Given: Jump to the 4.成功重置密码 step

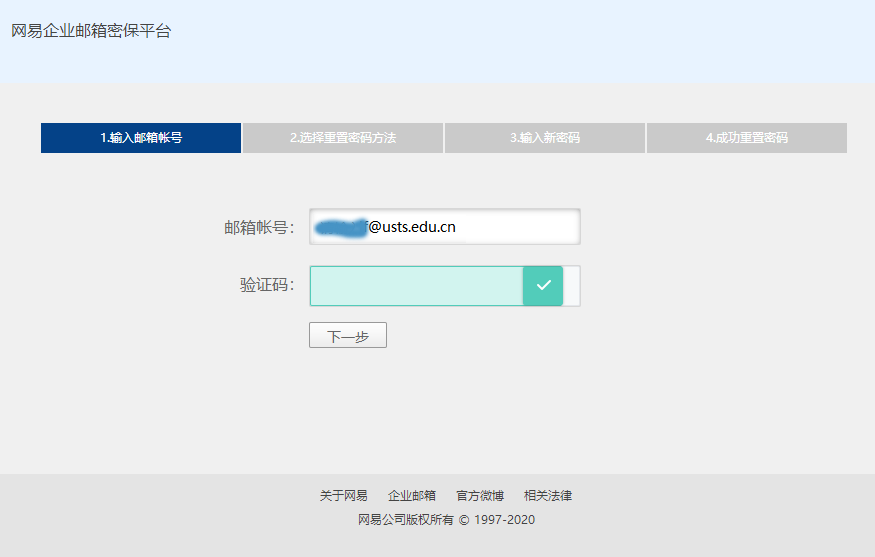Looking at the screenshot, I should (x=747, y=138).
